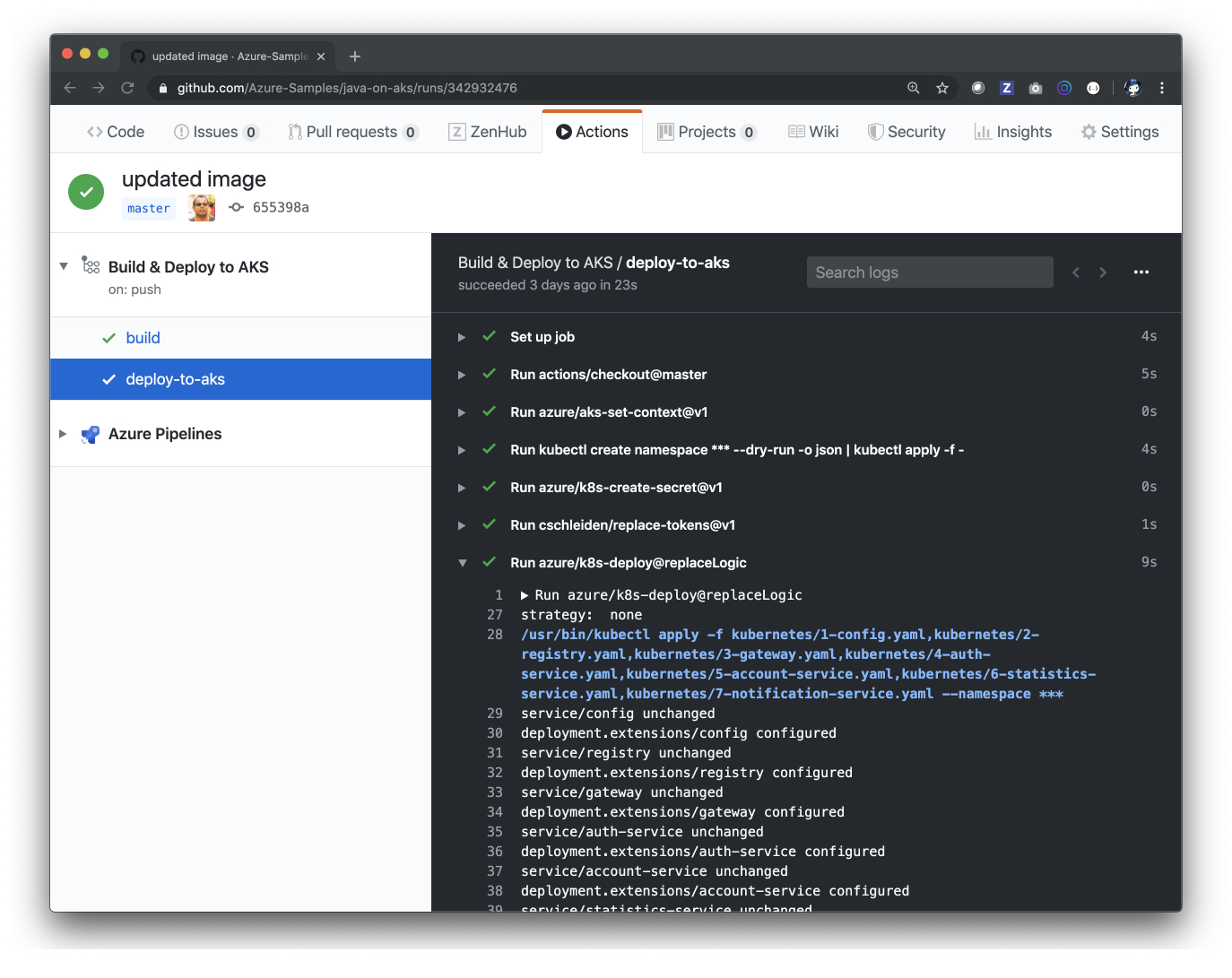Click 'service/config unchanged' log line

[618, 714]
